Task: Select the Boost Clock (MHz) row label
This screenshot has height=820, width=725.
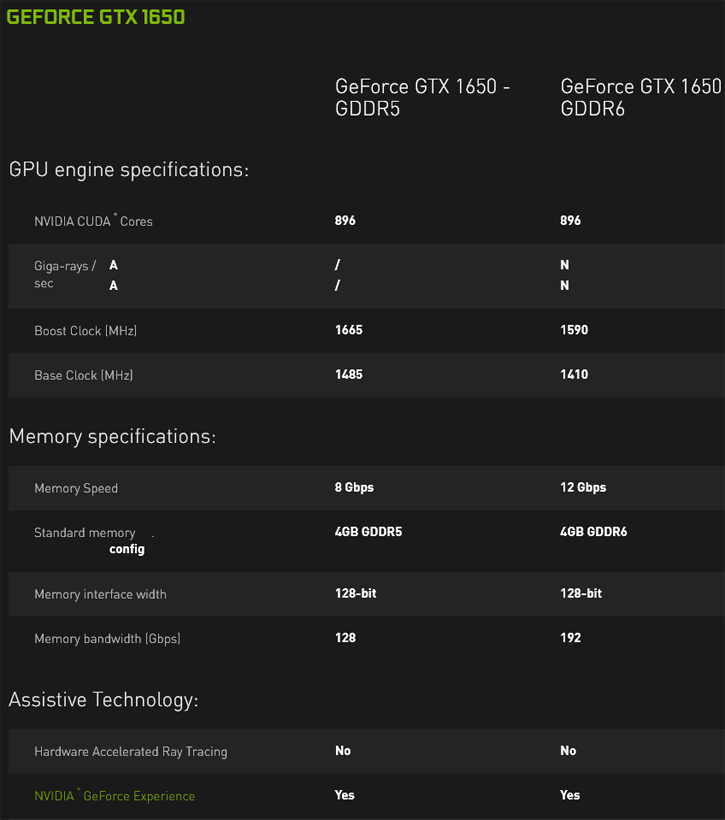Action: click(x=86, y=331)
